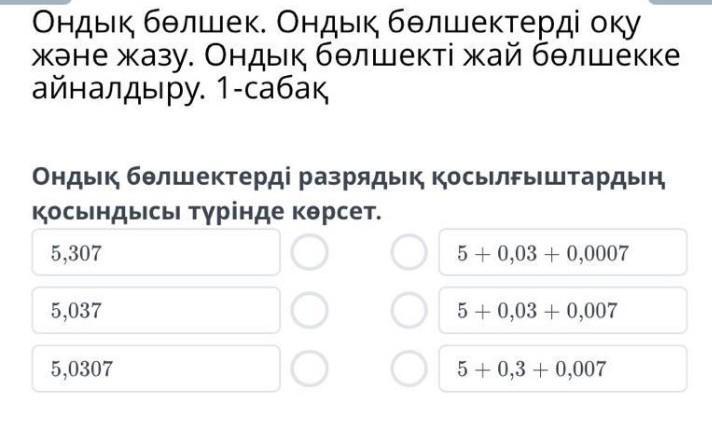The width and height of the screenshot is (712, 444).
Task: Choose the 5 + 0,3 + 0,007 card
Action: [563, 369]
